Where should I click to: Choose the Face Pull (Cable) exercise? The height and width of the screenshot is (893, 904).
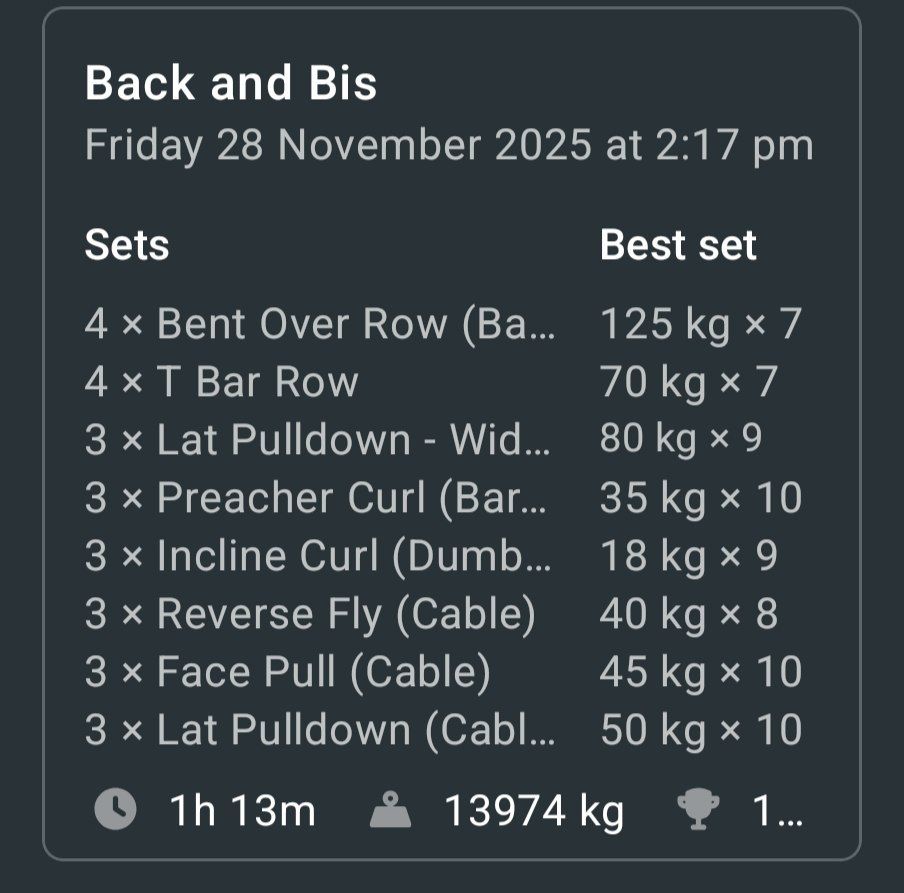[288, 672]
